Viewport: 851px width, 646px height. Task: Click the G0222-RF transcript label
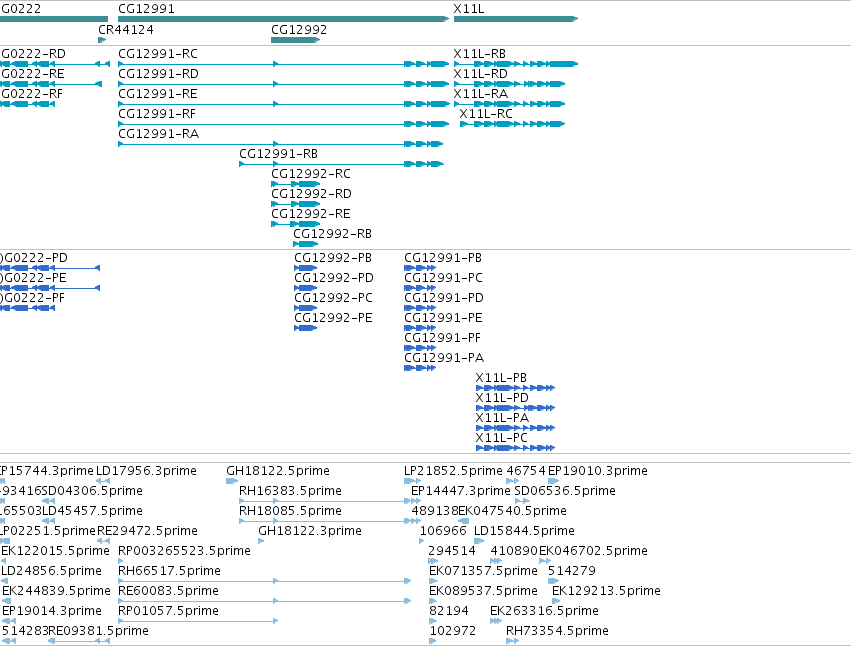click(x=32, y=94)
